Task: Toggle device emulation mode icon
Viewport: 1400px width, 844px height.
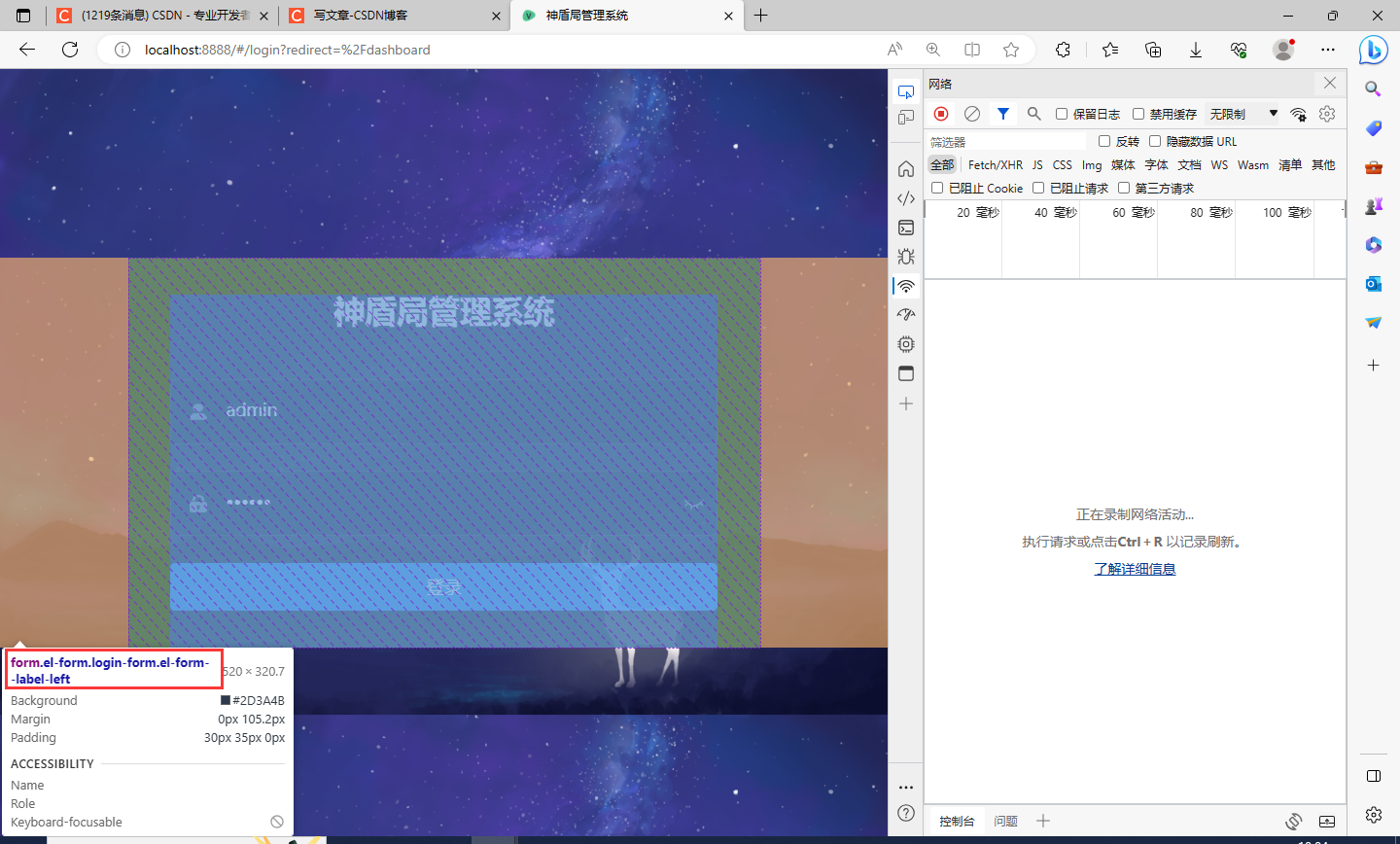Action: (x=906, y=118)
